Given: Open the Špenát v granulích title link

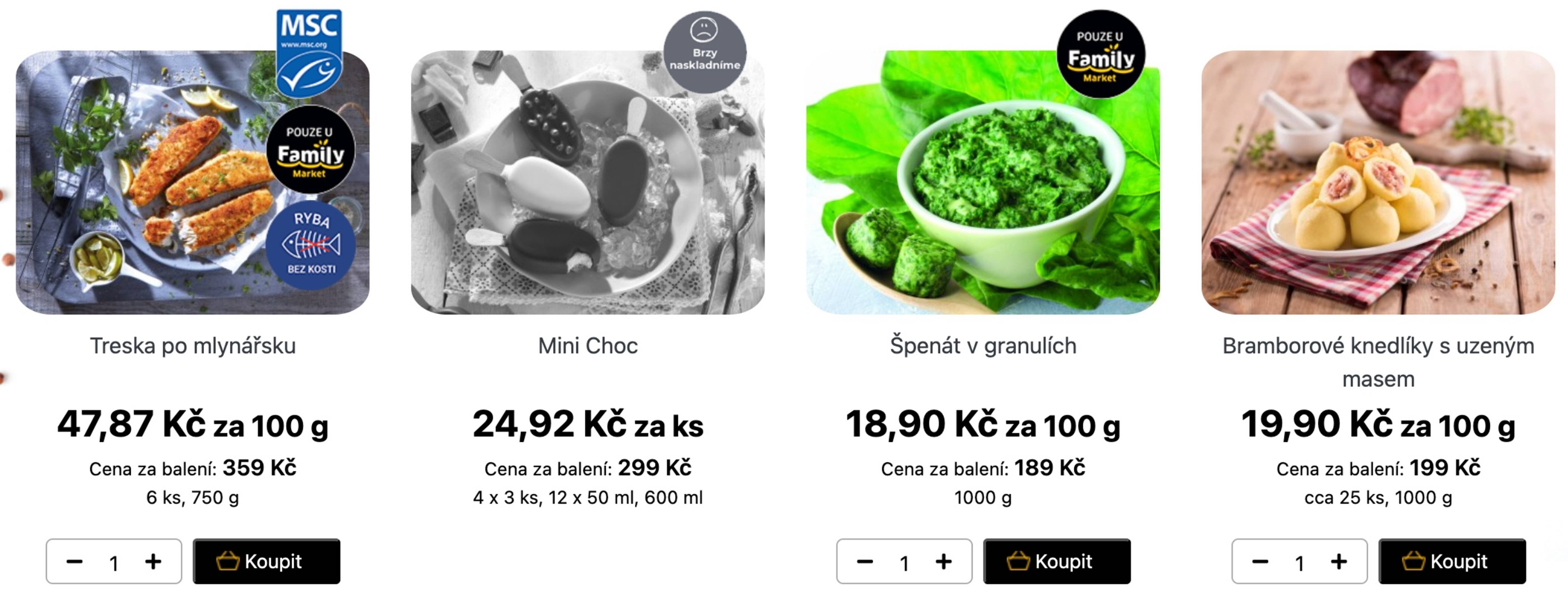Looking at the screenshot, I should click(x=983, y=346).
